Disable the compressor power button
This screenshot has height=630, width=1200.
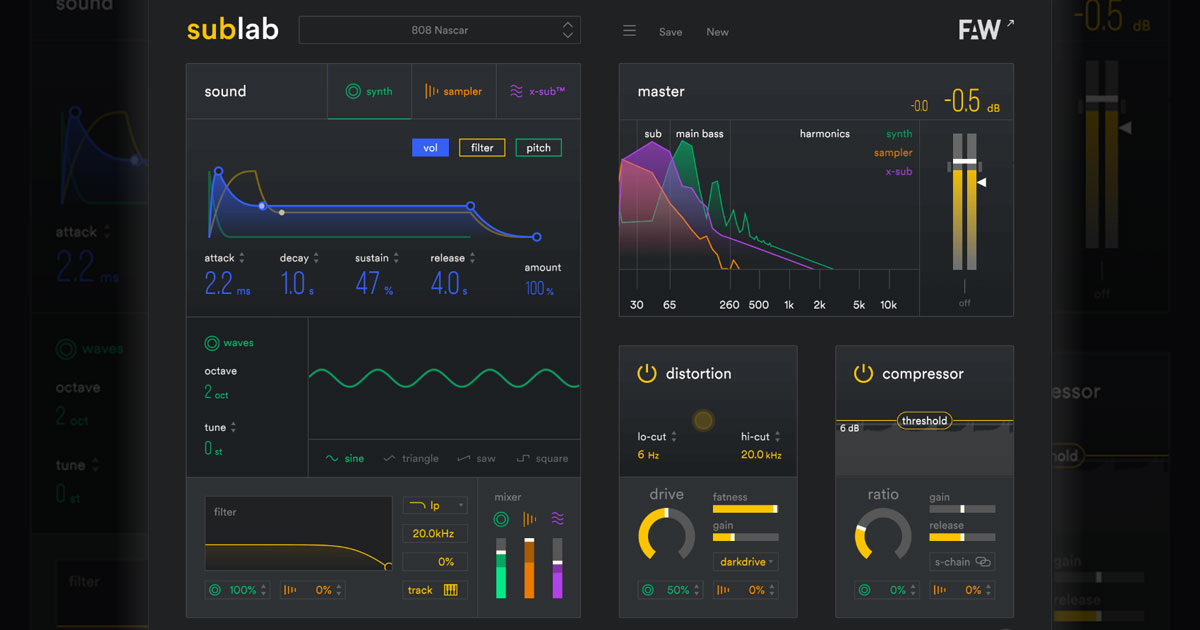coord(863,374)
